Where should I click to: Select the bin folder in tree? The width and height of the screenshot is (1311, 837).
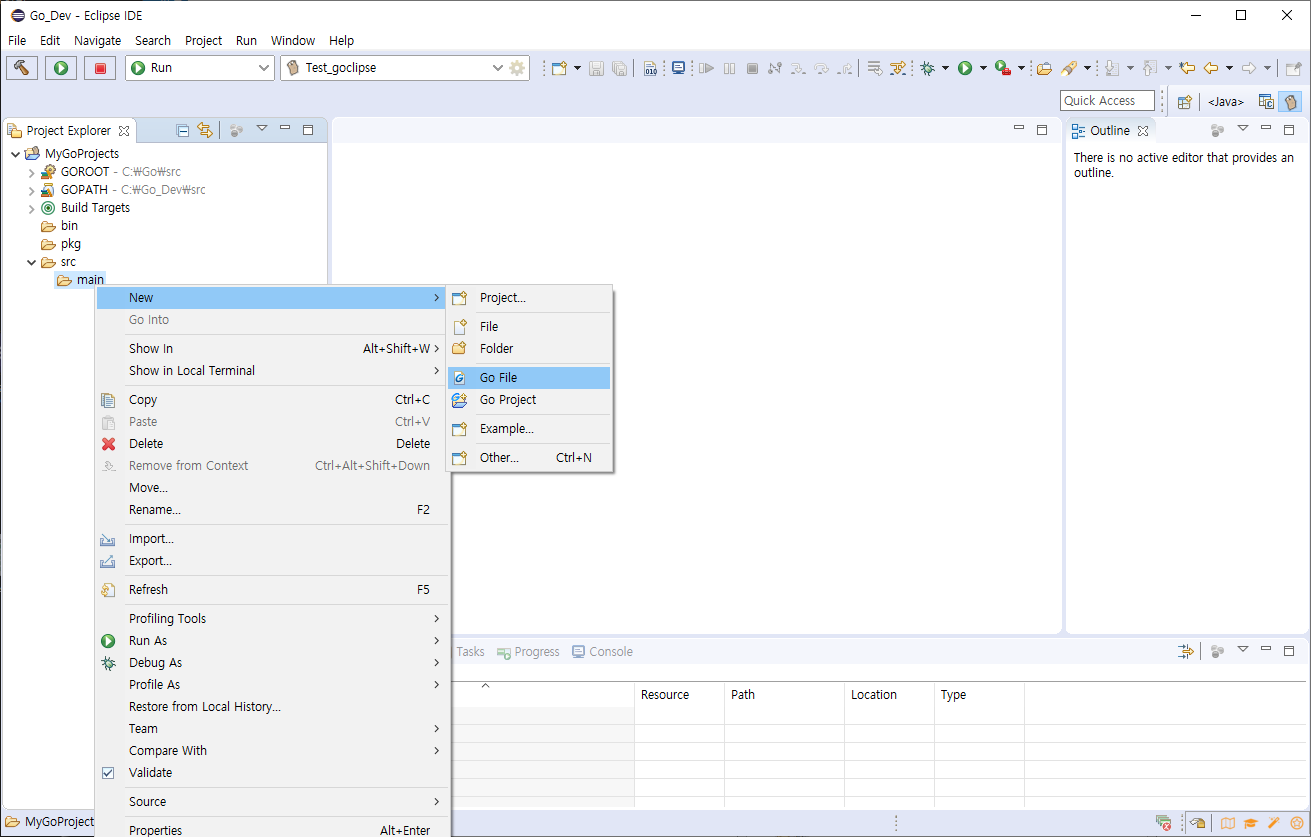click(x=60, y=226)
